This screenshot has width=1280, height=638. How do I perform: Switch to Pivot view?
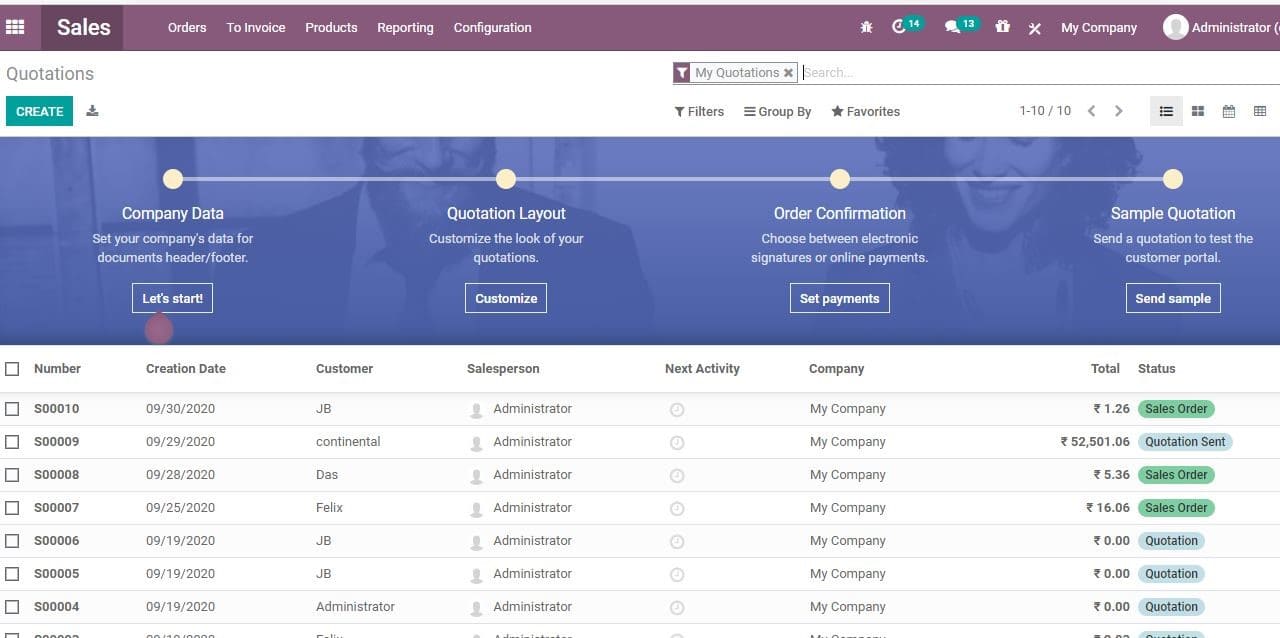point(1259,111)
